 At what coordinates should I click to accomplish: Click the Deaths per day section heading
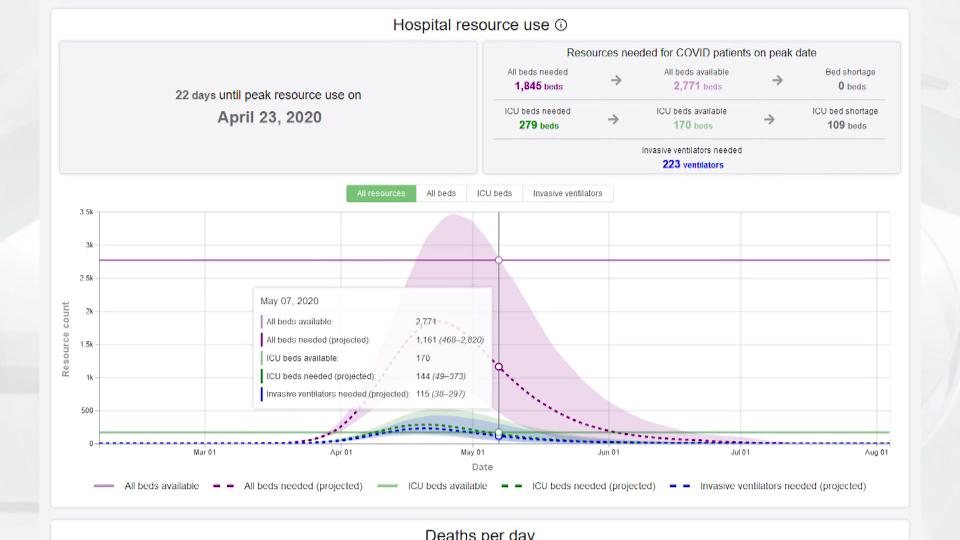click(x=480, y=533)
